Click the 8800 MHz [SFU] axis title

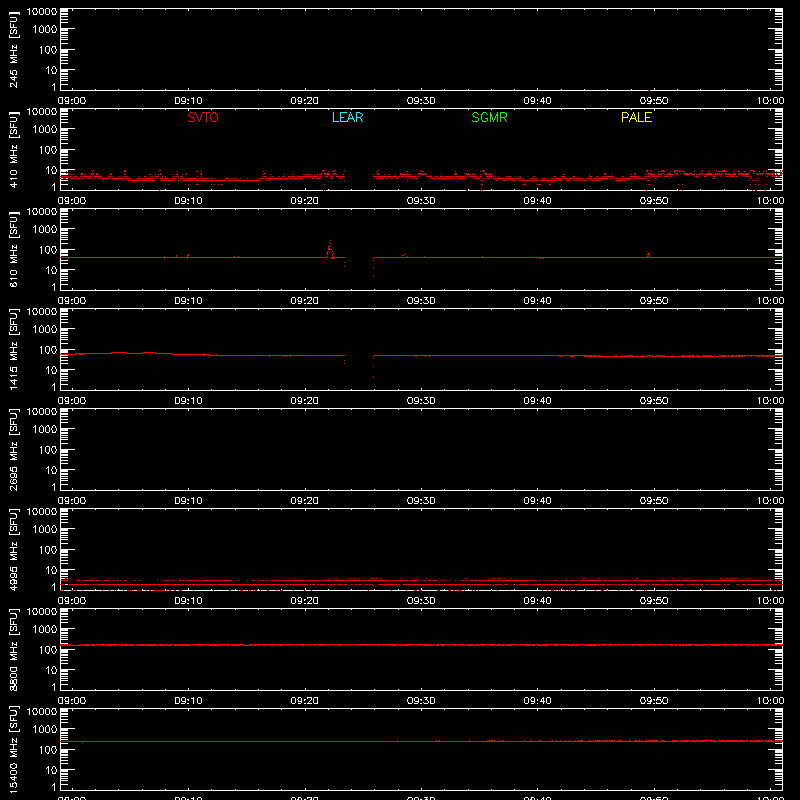13,649
